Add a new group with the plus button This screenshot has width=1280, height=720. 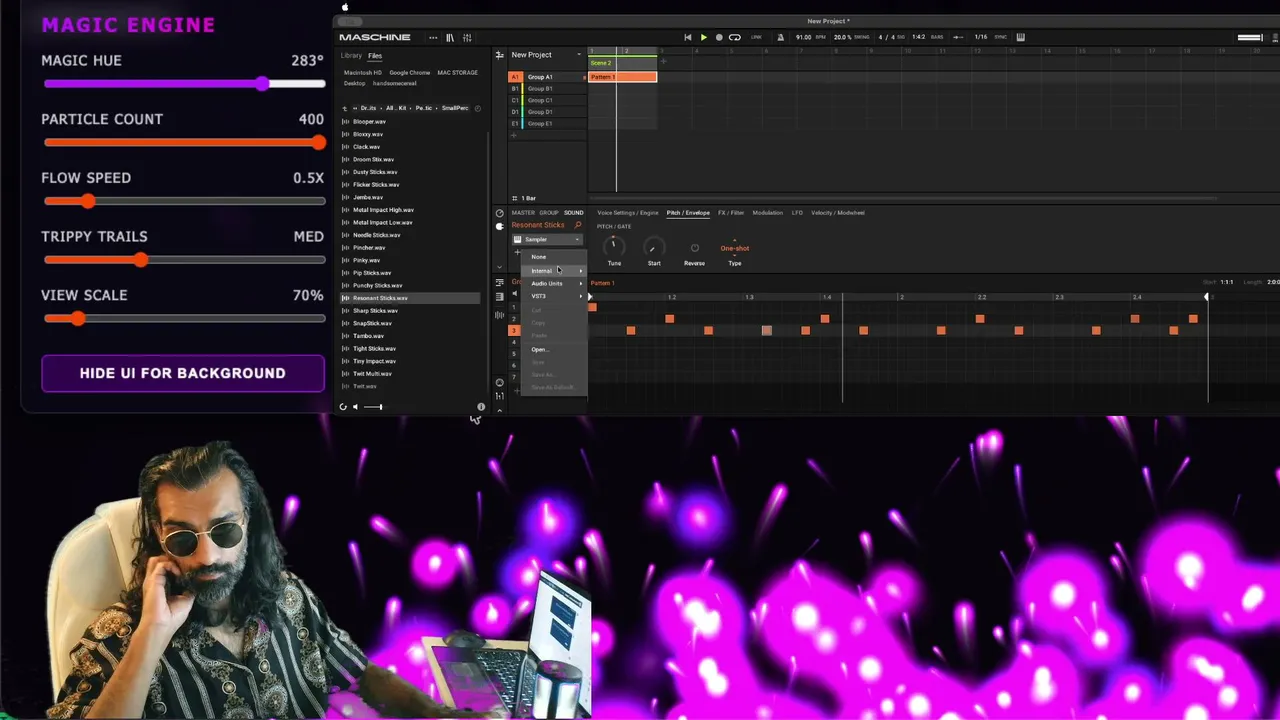click(x=515, y=135)
